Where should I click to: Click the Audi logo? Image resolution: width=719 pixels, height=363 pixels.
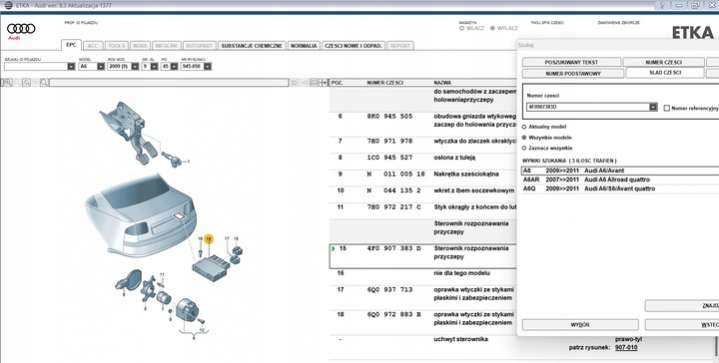pos(21,29)
